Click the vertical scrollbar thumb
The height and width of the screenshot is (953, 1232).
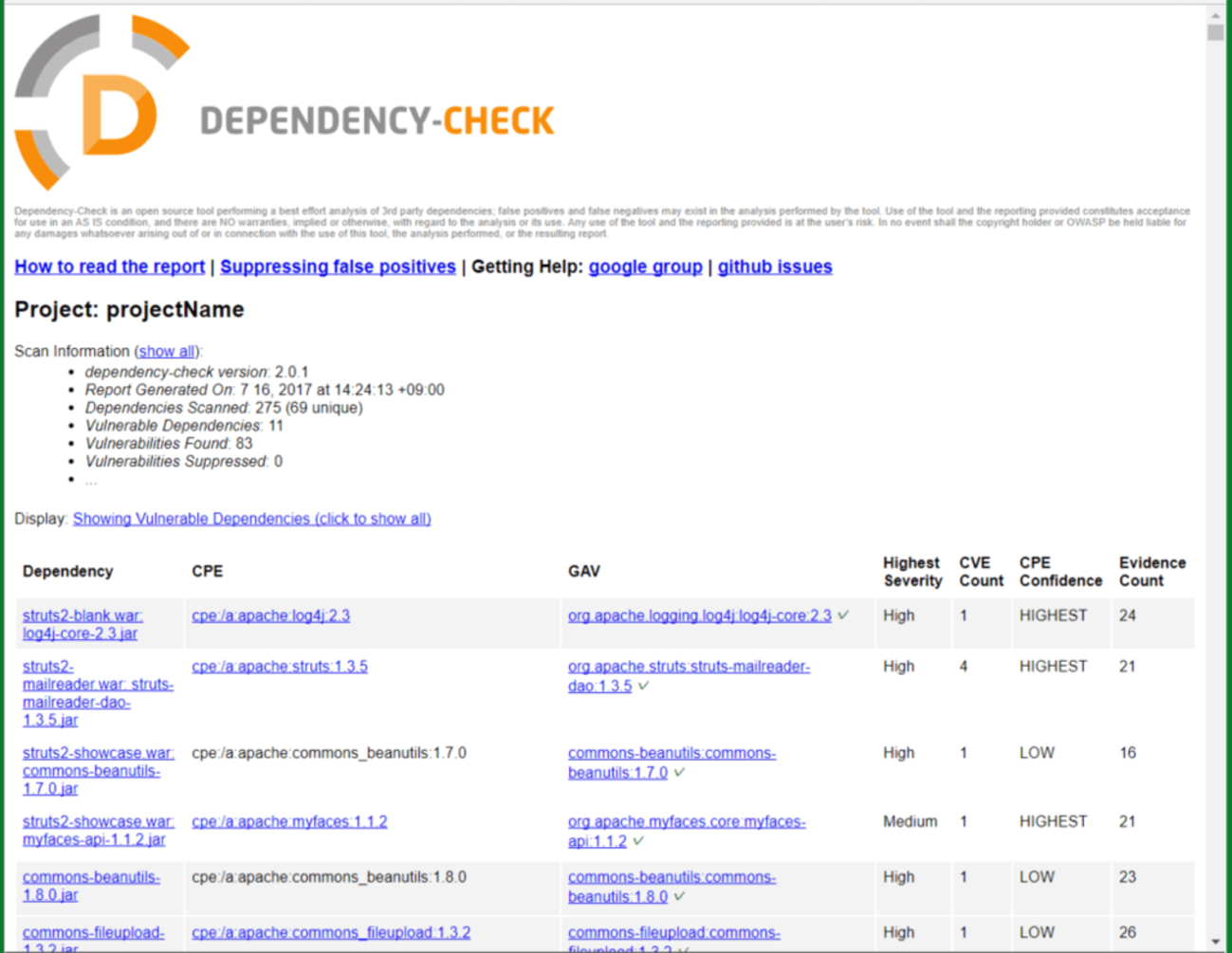tap(1216, 33)
